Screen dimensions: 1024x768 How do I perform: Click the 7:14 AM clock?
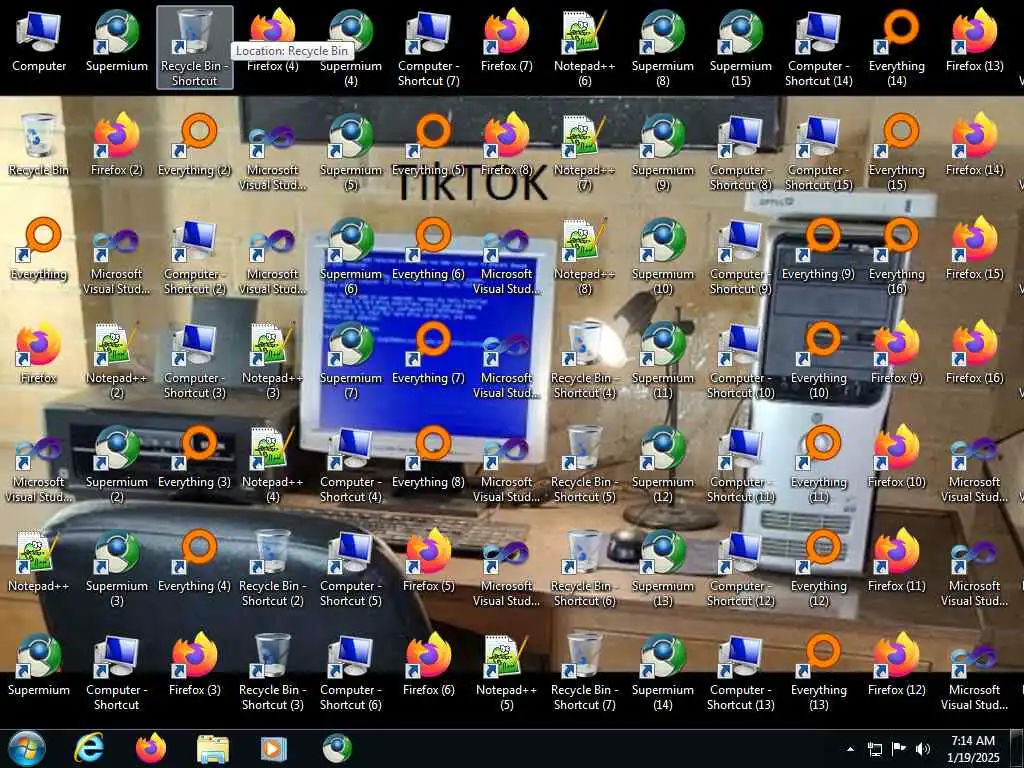coord(973,741)
